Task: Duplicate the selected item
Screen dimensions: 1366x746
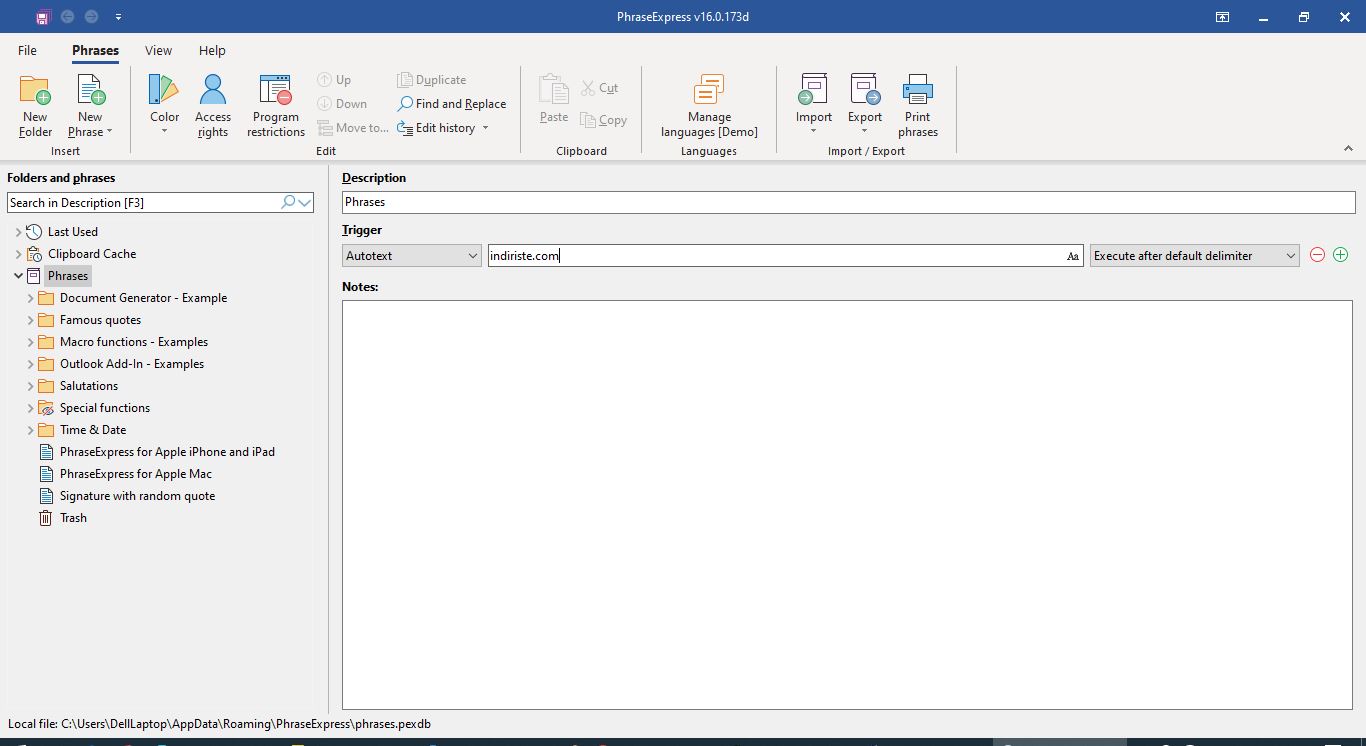Action: (x=431, y=80)
